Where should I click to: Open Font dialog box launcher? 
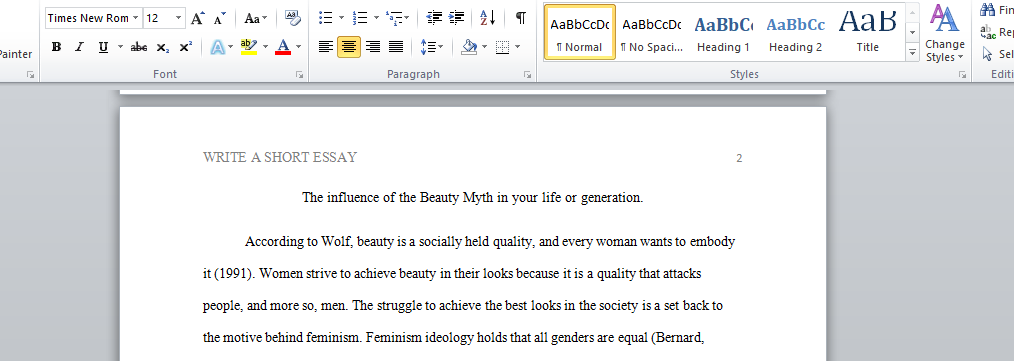click(299, 75)
